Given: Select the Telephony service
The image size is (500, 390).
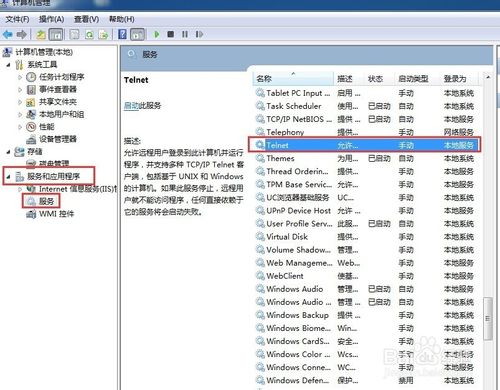Looking at the screenshot, I should pyautogui.click(x=366, y=132).
